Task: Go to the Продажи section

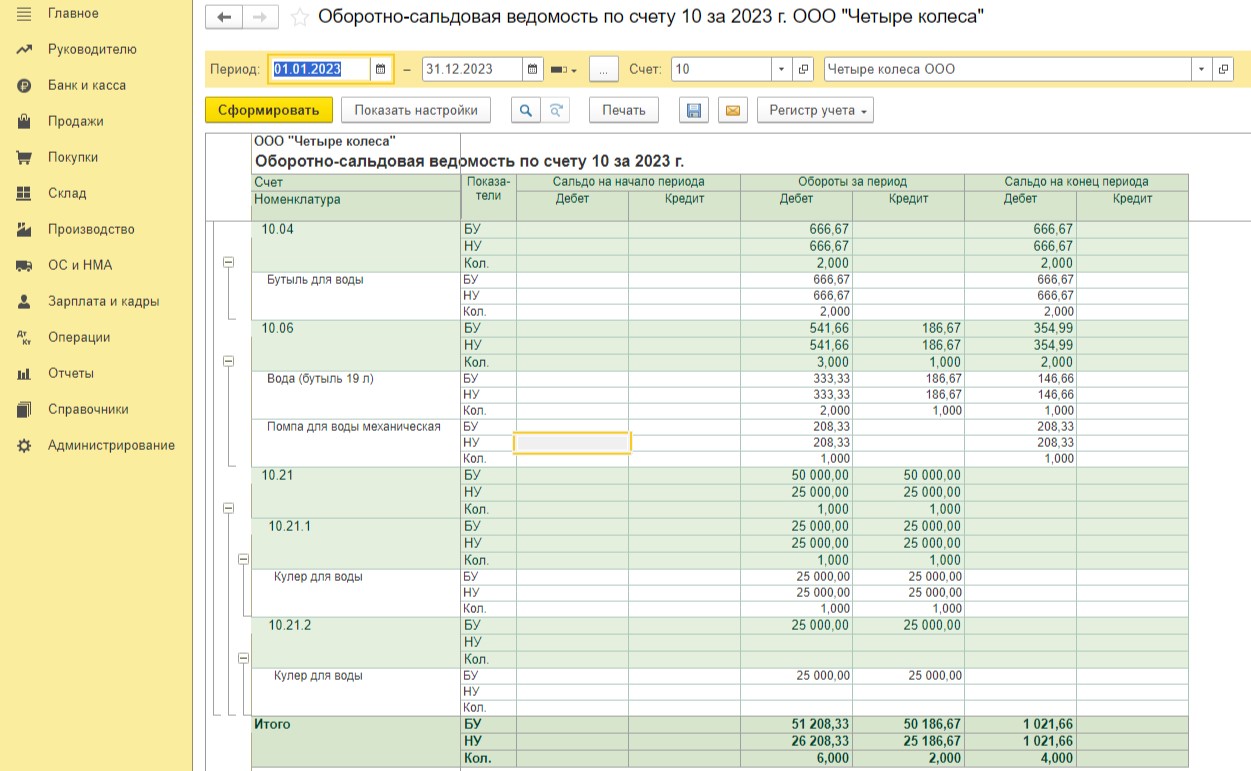Action: point(76,121)
